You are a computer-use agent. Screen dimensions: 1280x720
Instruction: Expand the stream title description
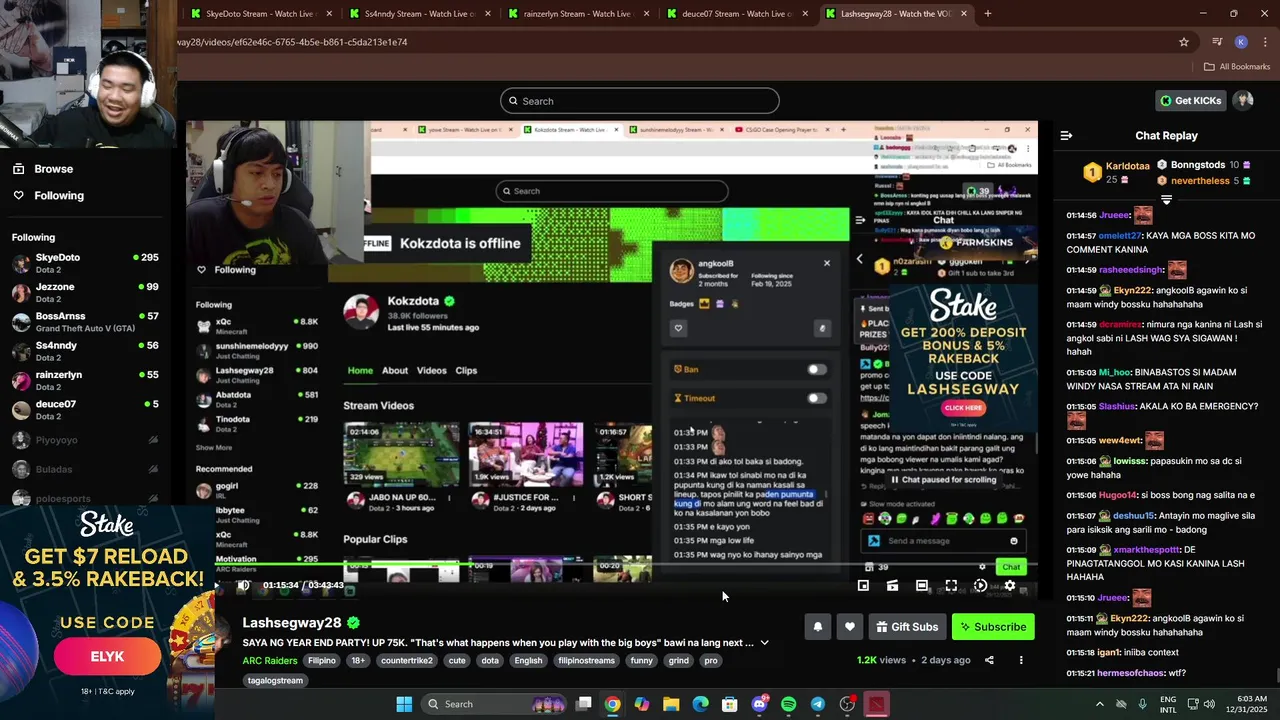765,643
